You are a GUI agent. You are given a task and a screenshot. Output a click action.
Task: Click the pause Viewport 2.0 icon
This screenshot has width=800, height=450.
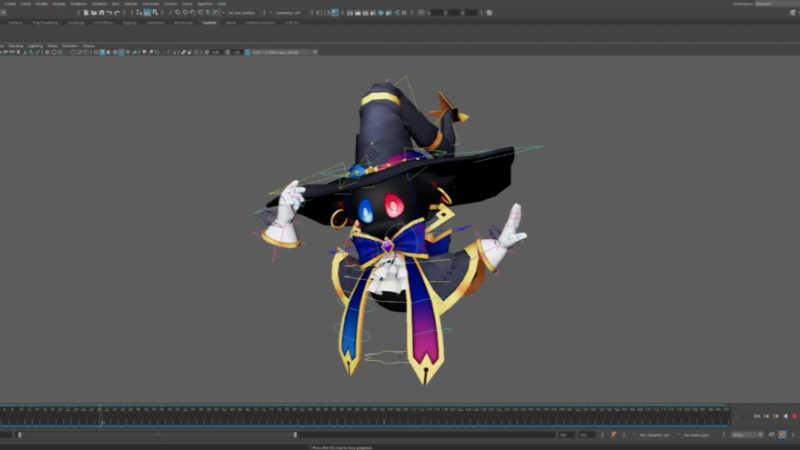pos(404,13)
